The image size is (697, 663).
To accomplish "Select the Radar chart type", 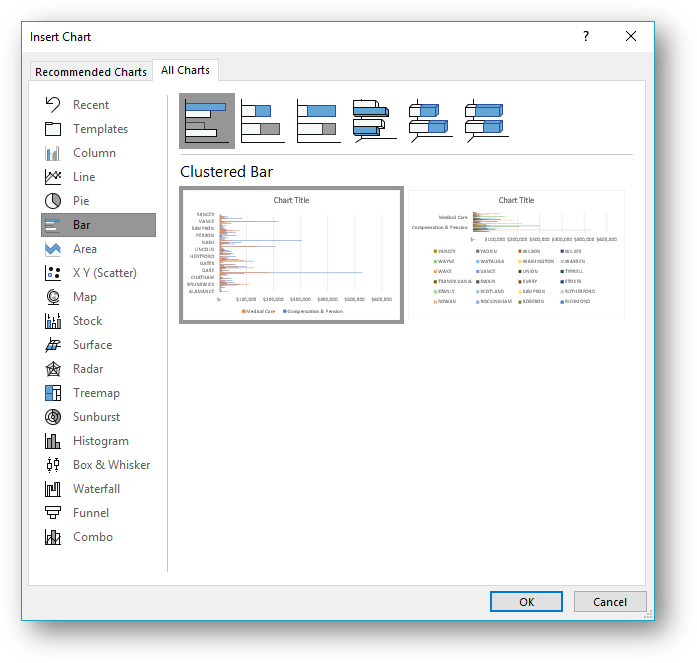I will pyautogui.click(x=88, y=369).
